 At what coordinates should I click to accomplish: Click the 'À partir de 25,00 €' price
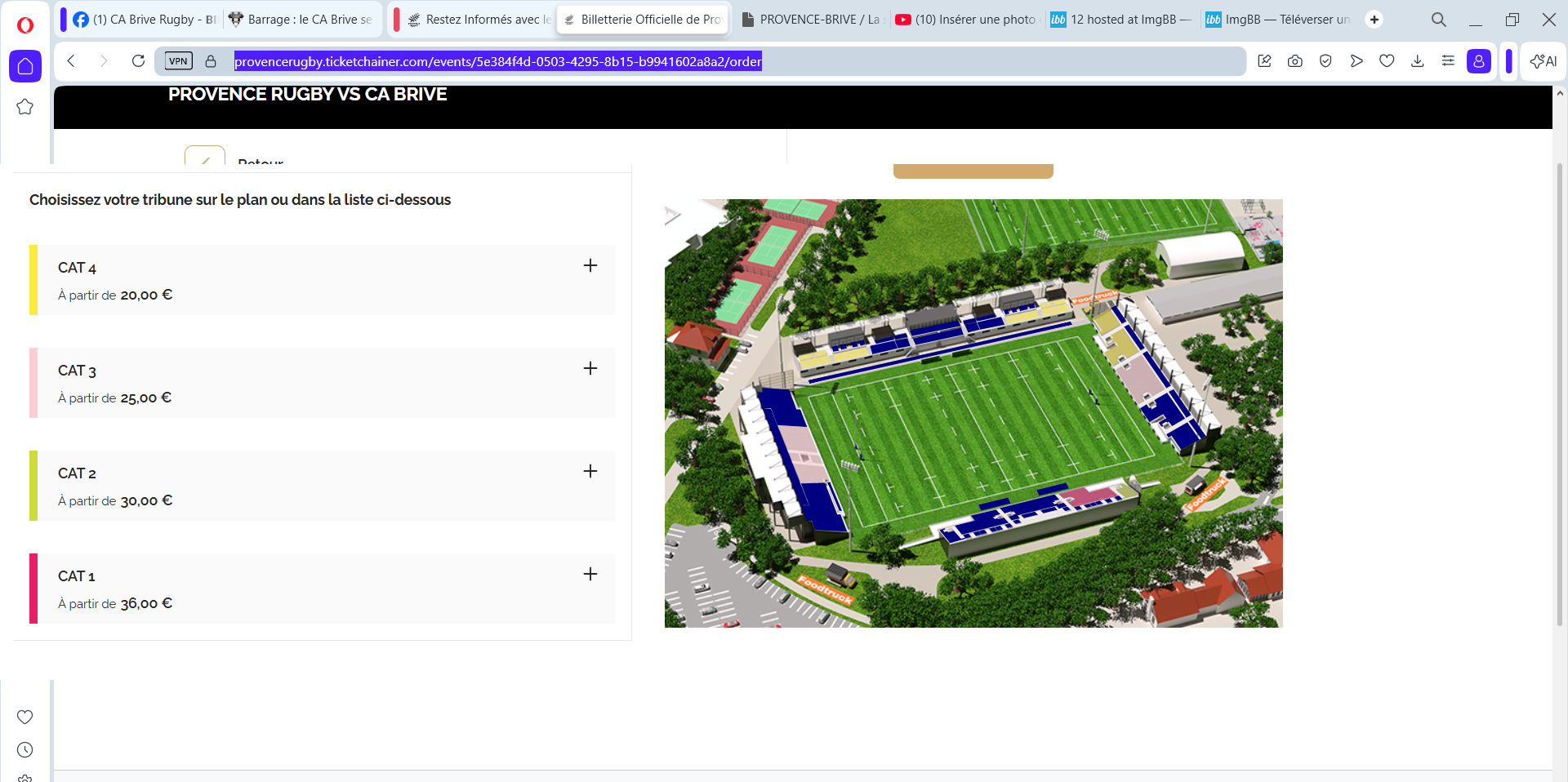point(115,398)
